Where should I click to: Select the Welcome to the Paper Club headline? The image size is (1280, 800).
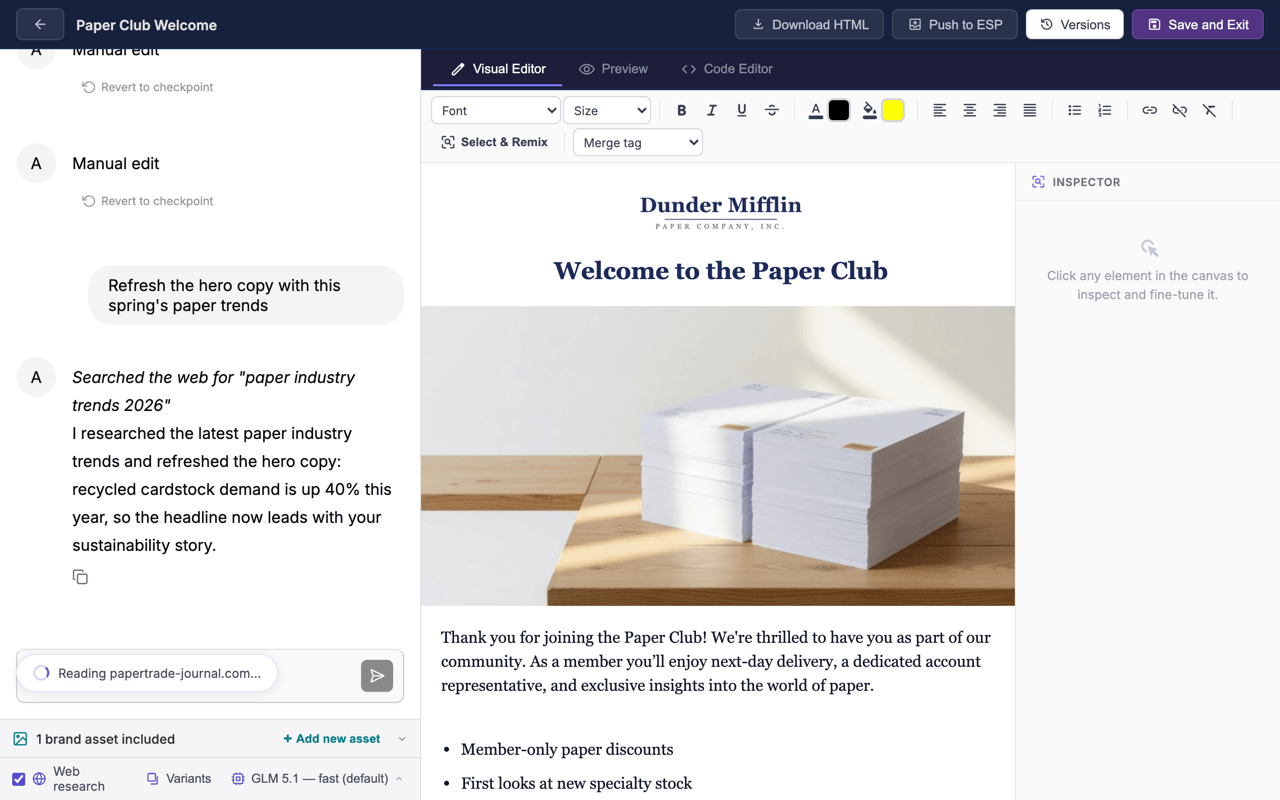(720, 271)
